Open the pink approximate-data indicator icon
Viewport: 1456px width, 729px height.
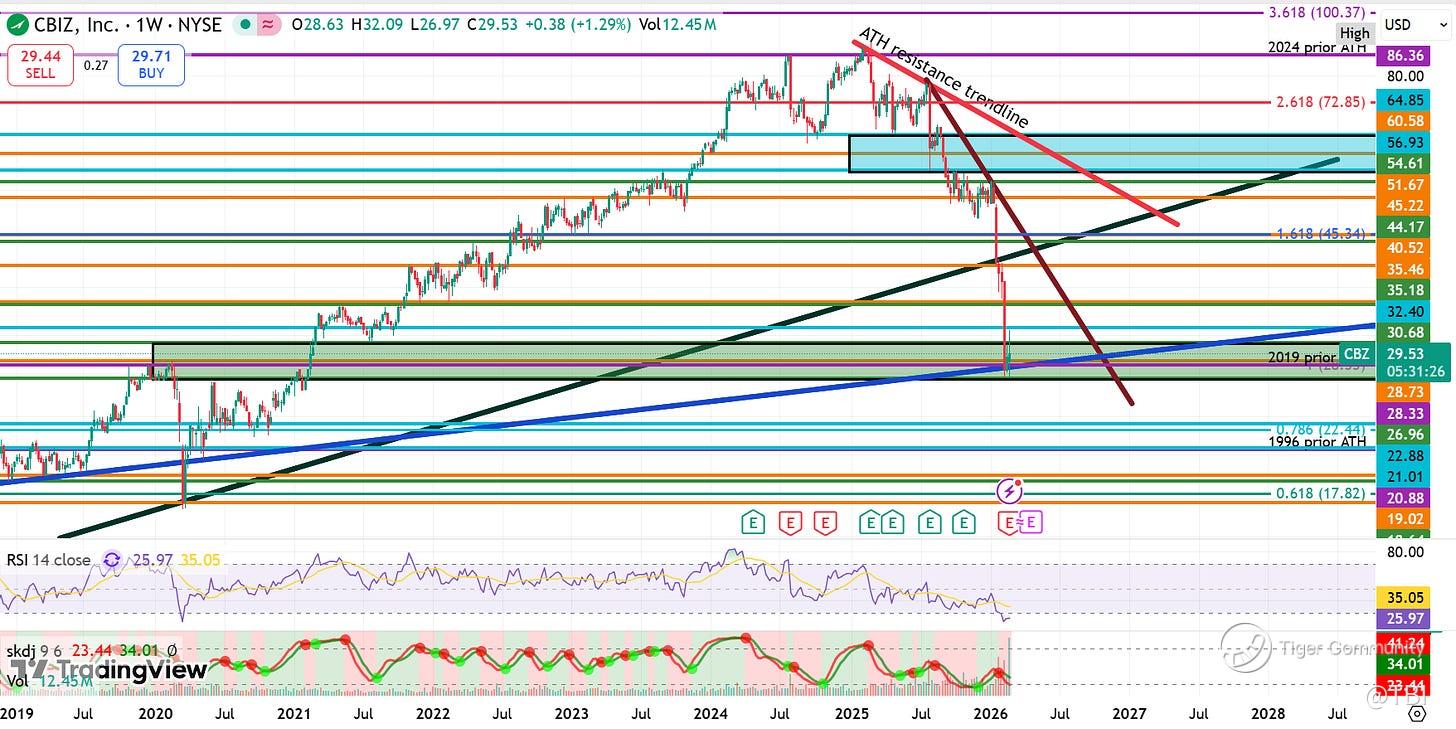coord(268,24)
